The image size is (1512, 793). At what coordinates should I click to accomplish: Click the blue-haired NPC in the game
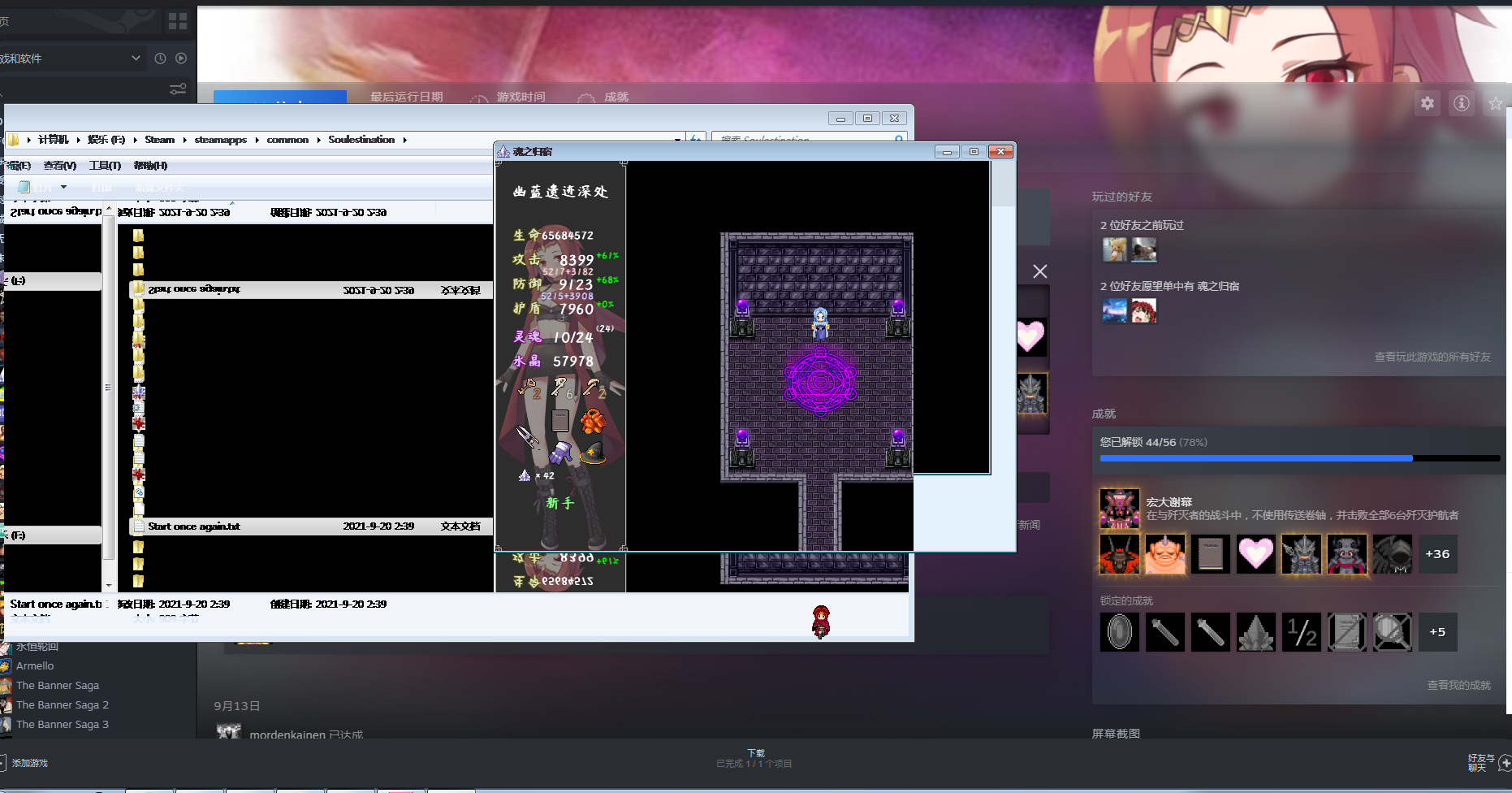pyautogui.click(x=820, y=324)
